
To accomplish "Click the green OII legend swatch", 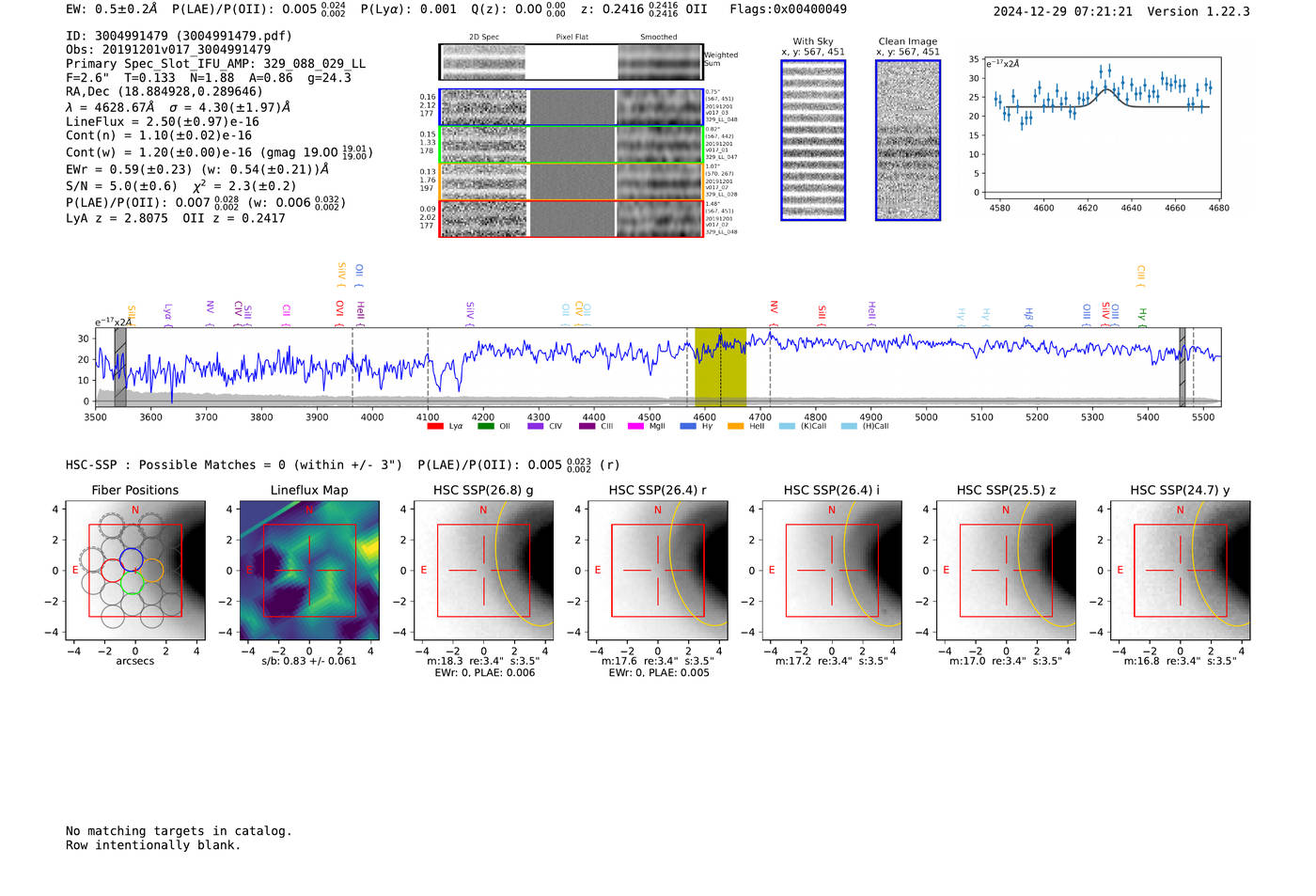I will (485, 426).
